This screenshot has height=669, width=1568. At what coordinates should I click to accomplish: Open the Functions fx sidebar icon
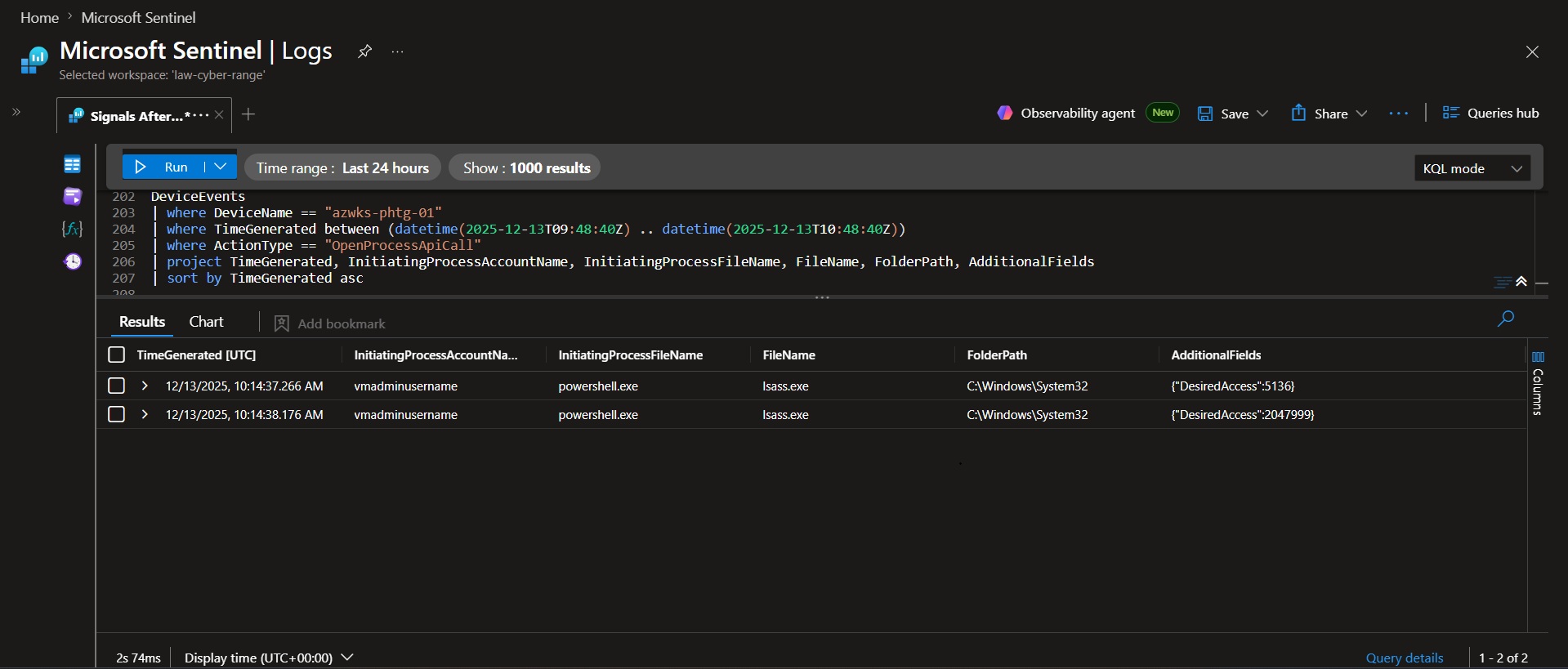tap(73, 229)
